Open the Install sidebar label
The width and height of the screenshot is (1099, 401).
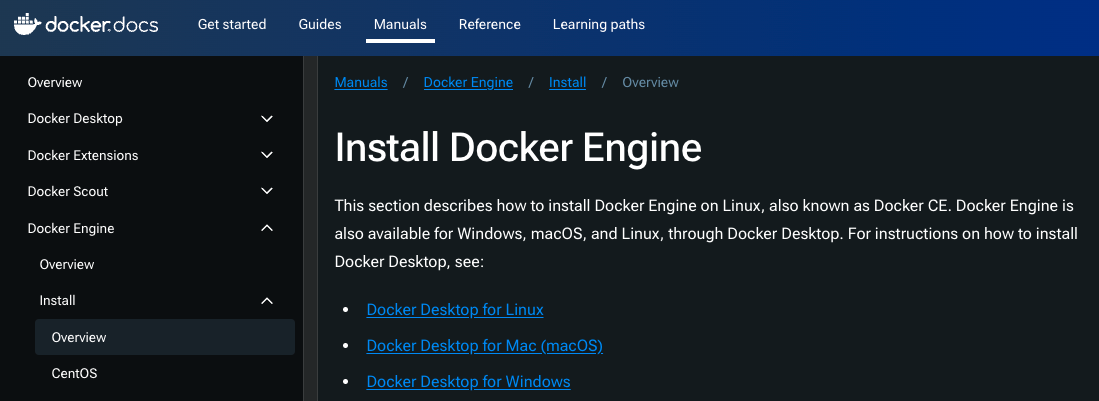coord(57,301)
